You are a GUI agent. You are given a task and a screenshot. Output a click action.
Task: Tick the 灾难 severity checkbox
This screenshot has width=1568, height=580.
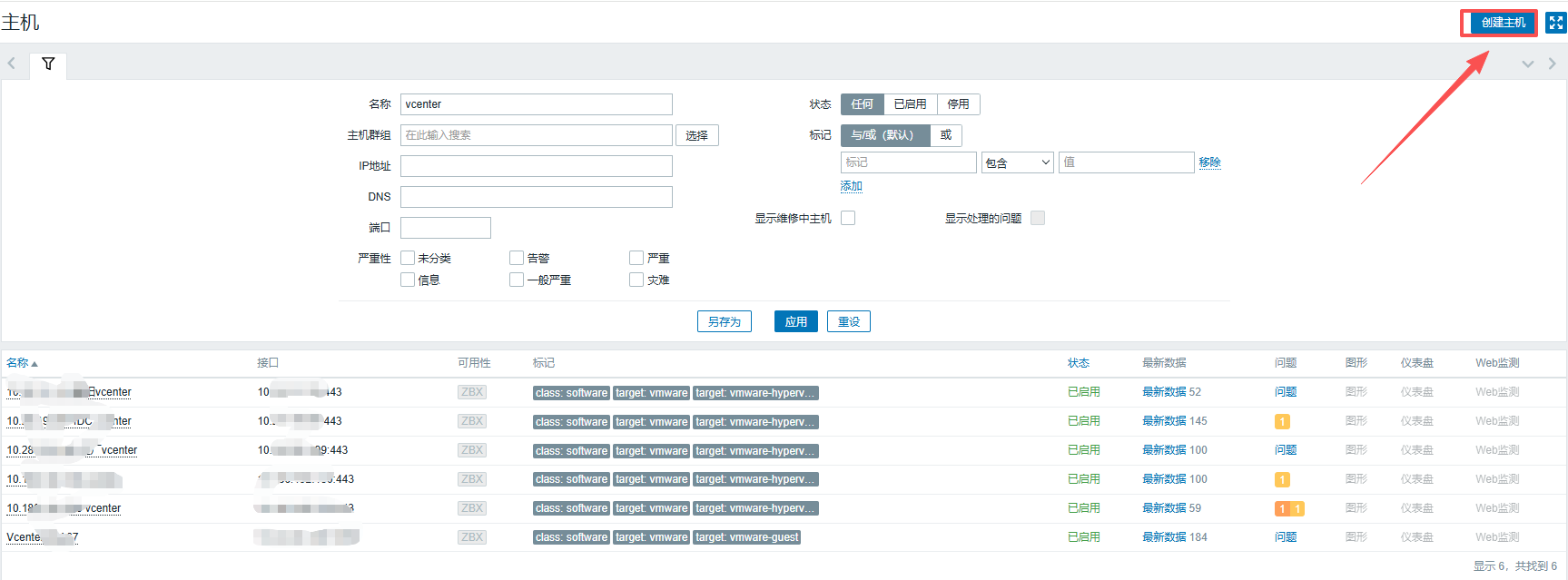click(x=636, y=280)
